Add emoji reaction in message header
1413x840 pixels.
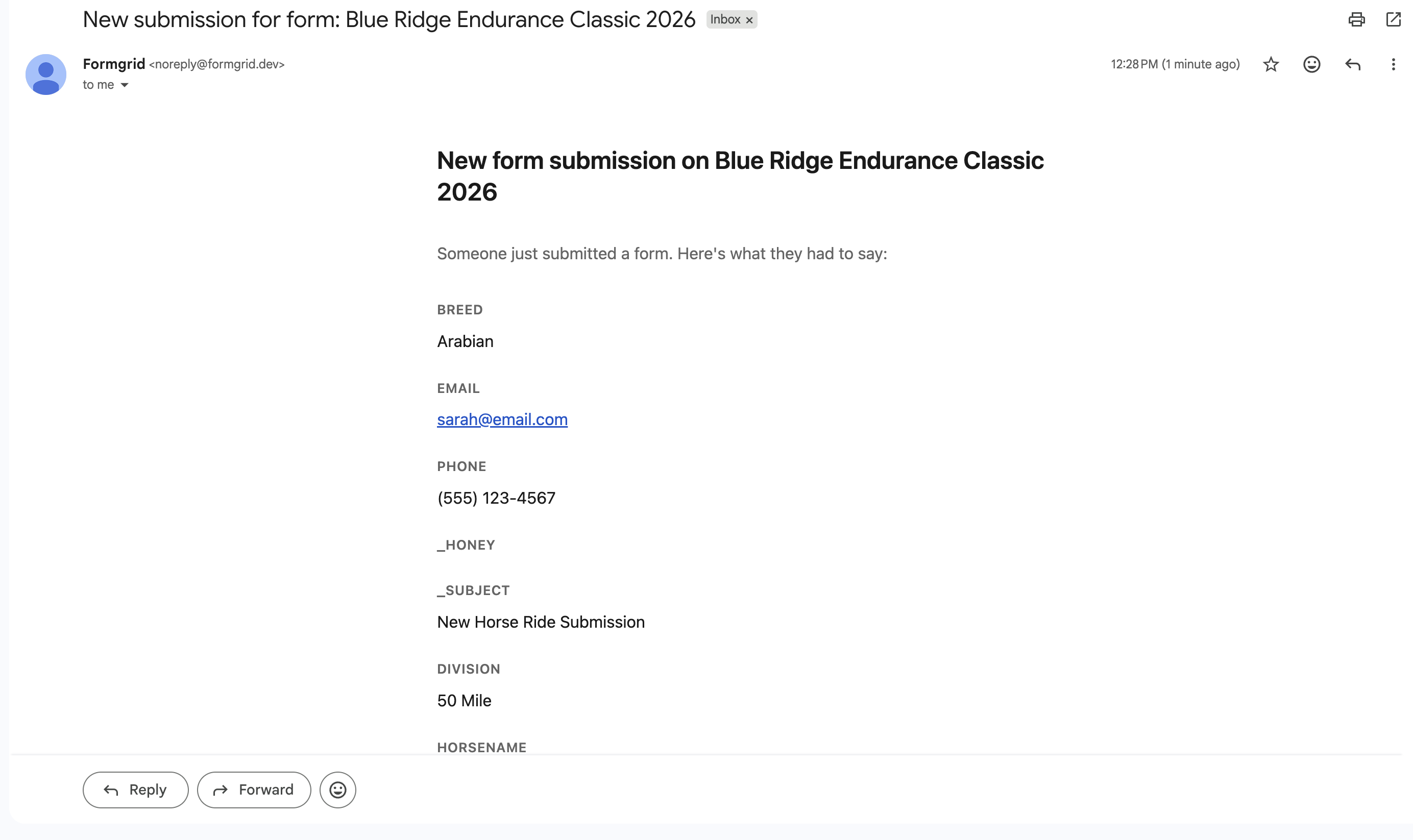coord(1311,64)
